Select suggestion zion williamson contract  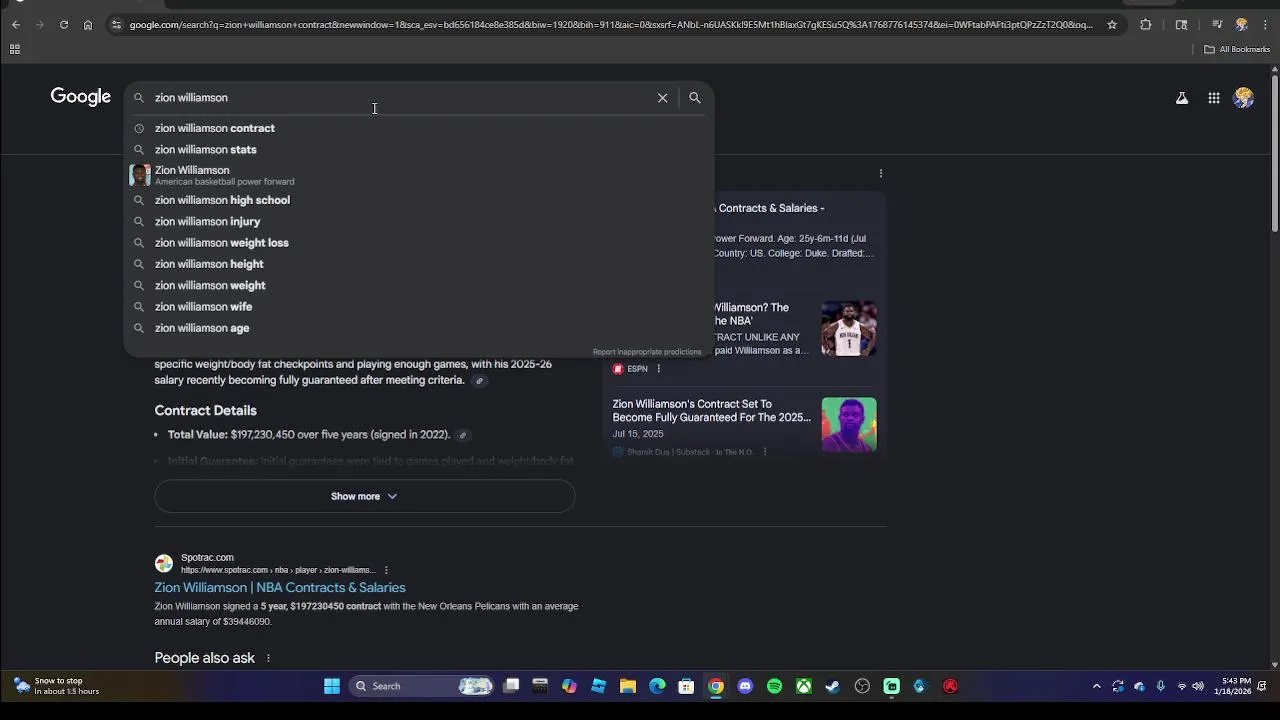click(418, 128)
